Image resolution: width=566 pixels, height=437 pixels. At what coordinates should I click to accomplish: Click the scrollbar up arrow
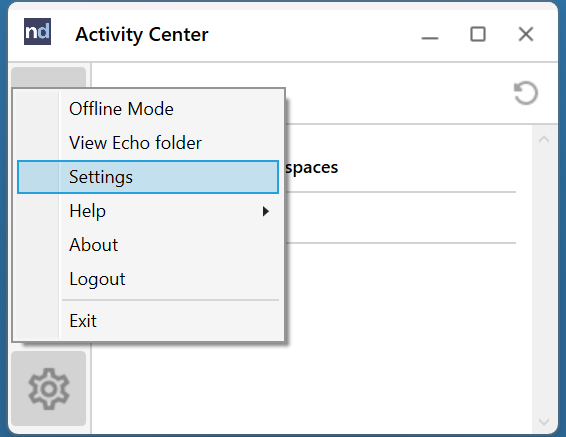tap(544, 140)
